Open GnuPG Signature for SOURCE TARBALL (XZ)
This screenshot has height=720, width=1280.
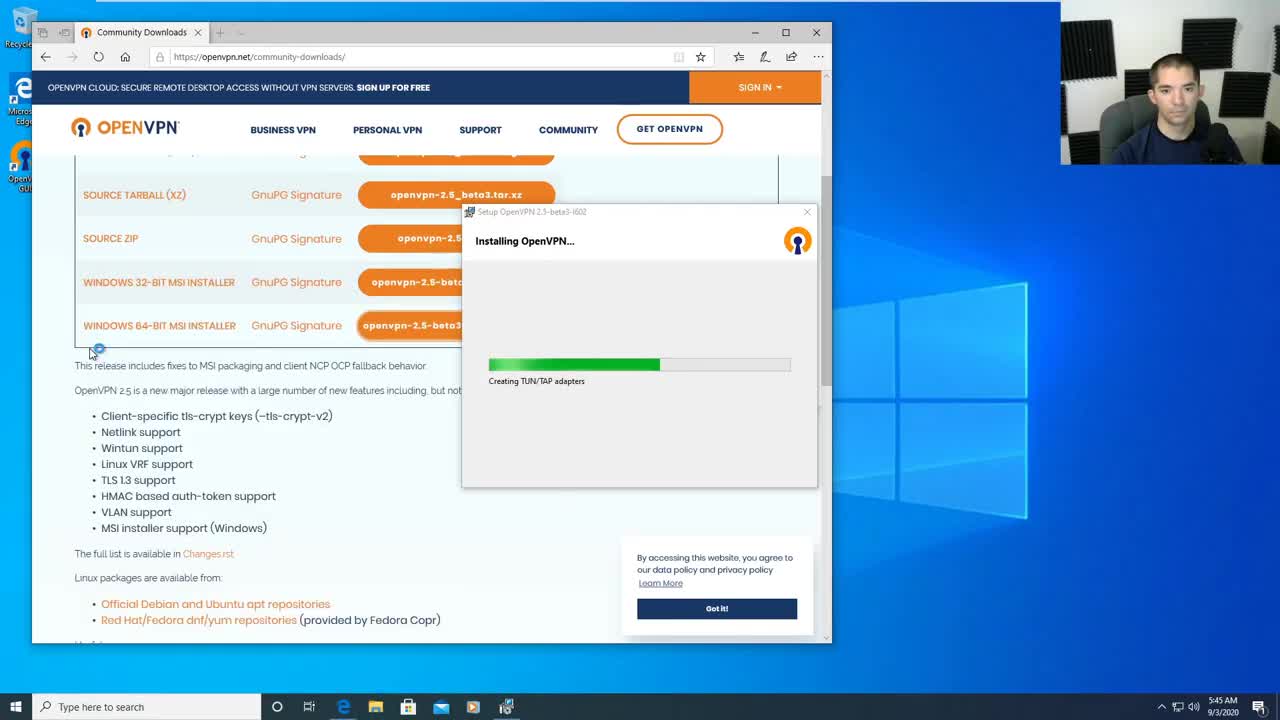point(296,195)
